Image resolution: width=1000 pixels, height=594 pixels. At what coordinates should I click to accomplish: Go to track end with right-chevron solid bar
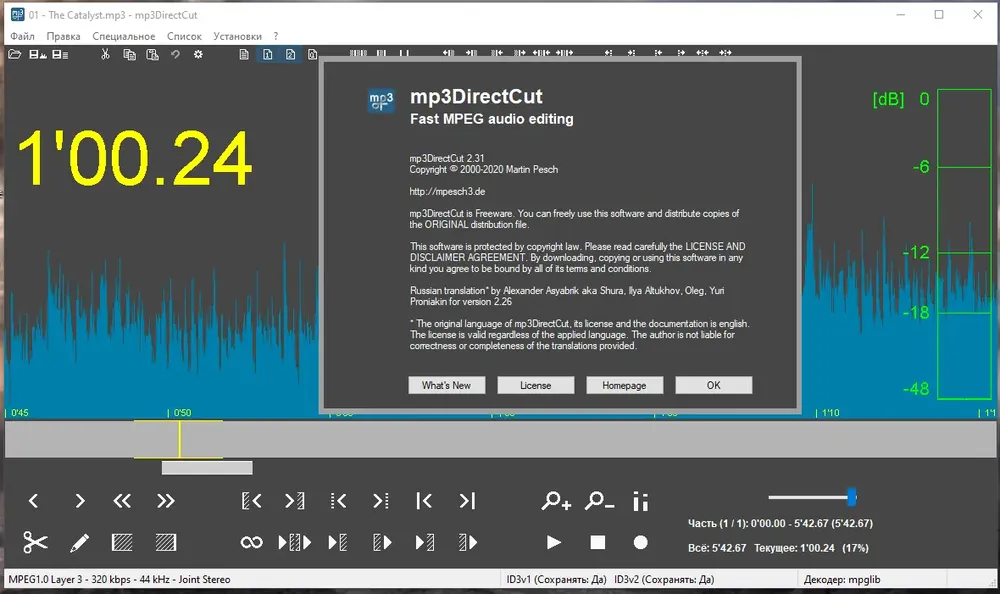tap(467, 501)
